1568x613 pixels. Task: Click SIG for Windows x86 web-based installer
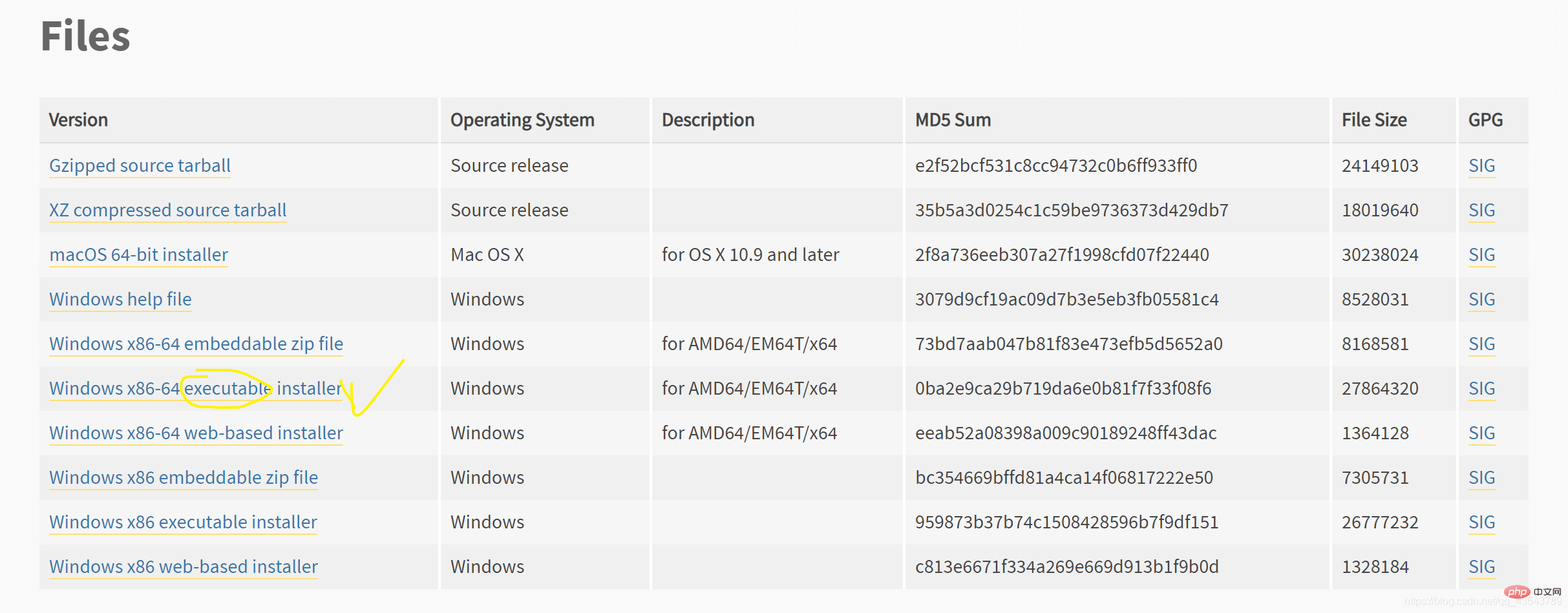pyautogui.click(x=1481, y=567)
